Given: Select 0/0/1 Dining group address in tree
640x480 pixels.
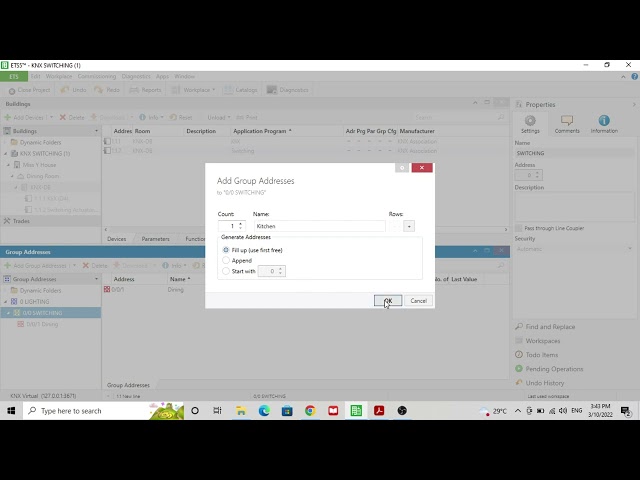Looking at the screenshot, I should (x=42, y=324).
